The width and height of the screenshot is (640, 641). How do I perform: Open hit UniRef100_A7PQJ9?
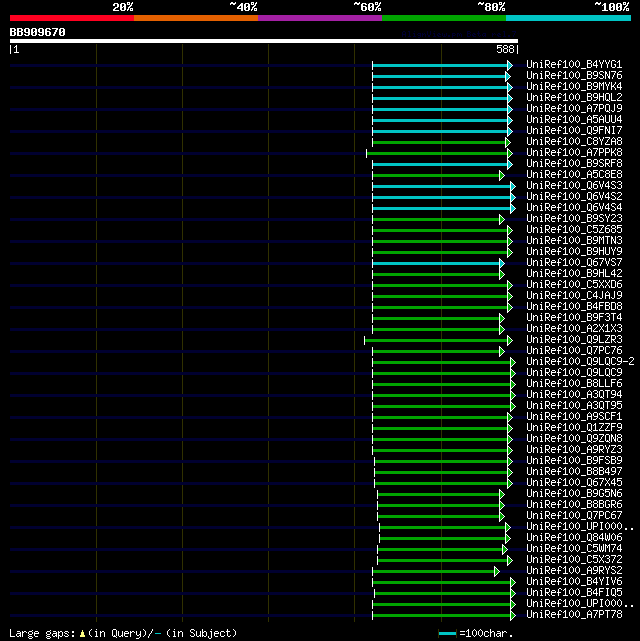(x=574, y=109)
